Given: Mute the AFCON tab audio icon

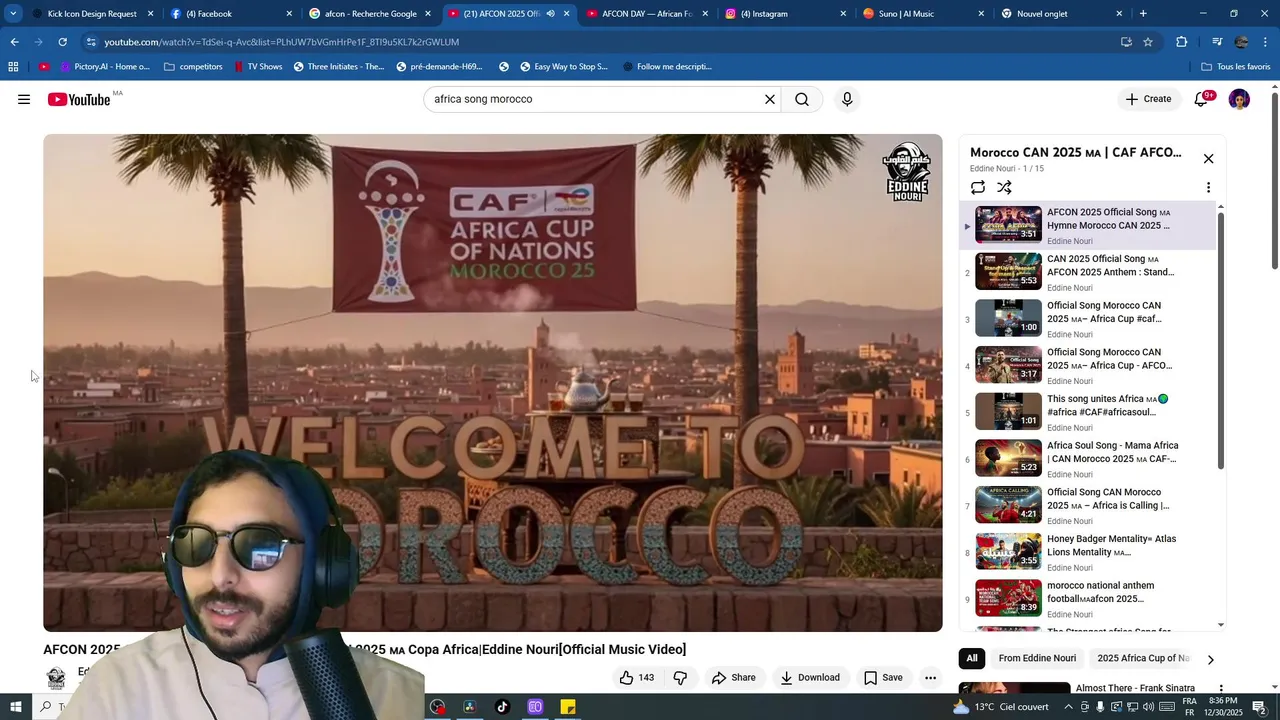Looking at the screenshot, I should pos(550,14).
